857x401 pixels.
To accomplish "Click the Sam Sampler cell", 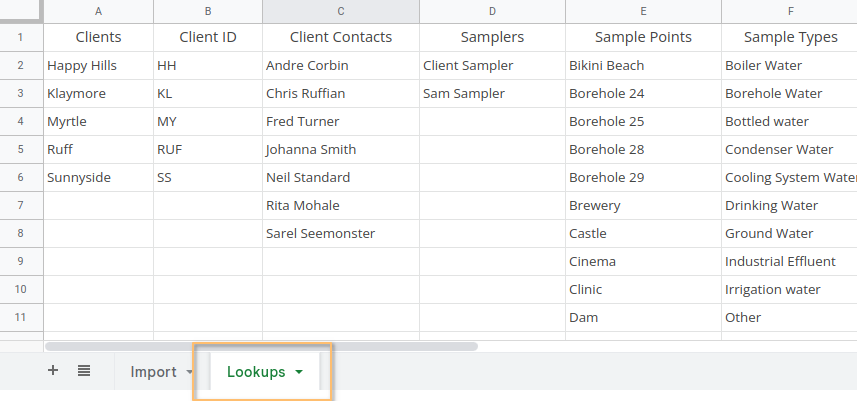I will (x=492, y=93).
